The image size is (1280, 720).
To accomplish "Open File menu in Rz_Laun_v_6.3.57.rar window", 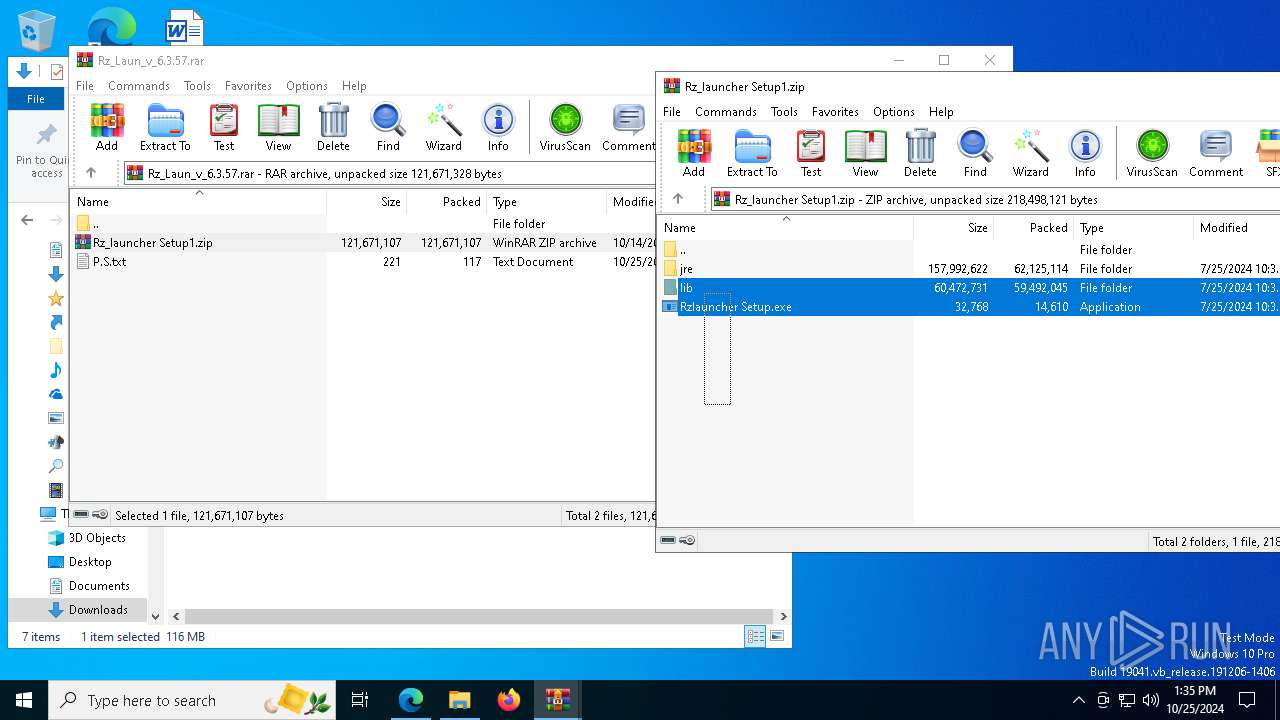I will [85, 86].
